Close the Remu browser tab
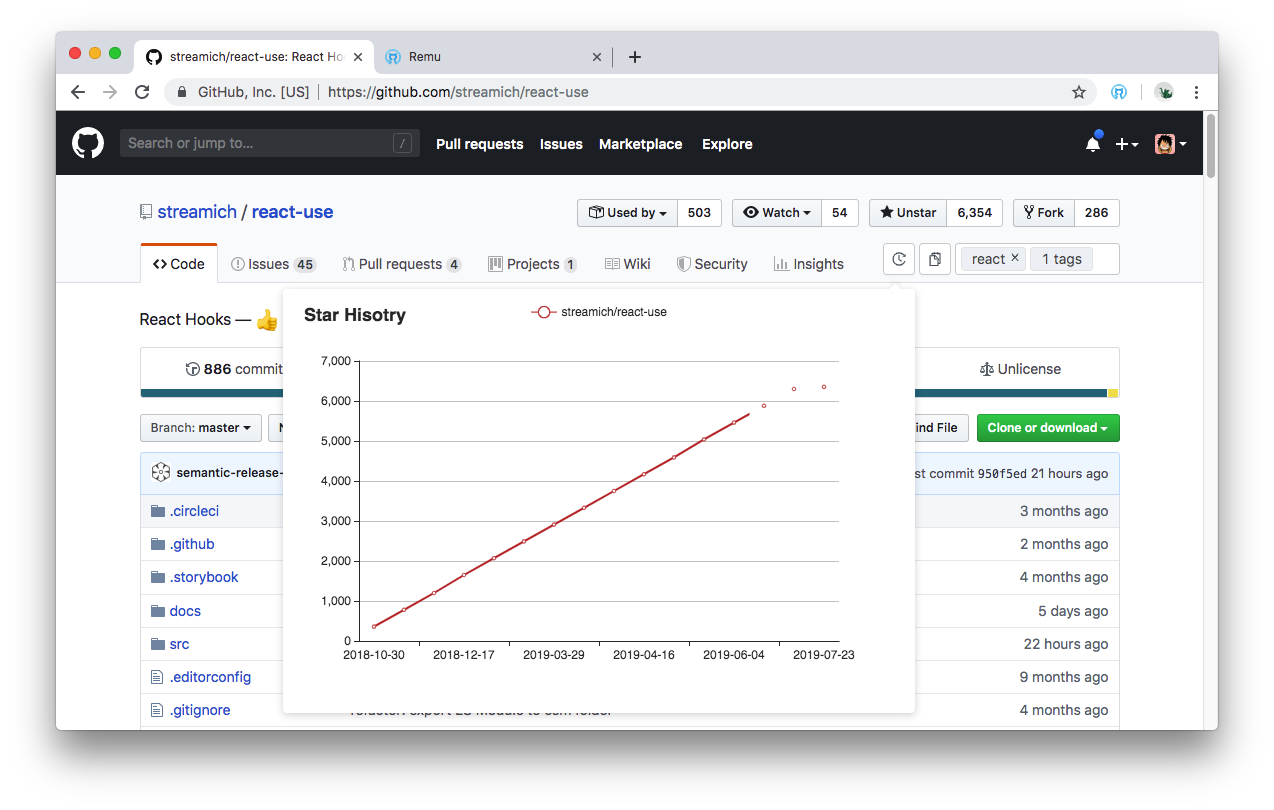This screenshot has width=1274, height=810. click(597, 57)
